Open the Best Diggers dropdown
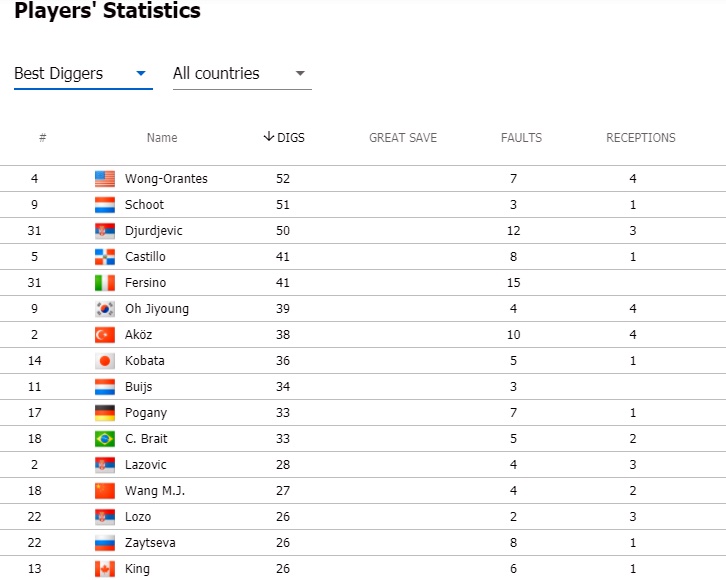 83,74
